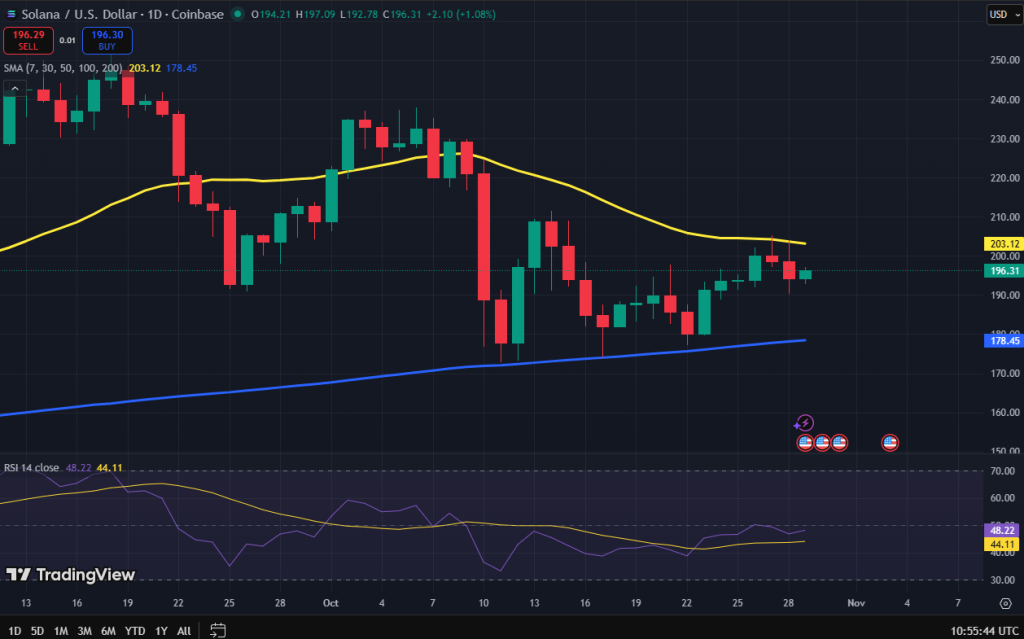Show the 1Y time range
This screenshot has height=639, width=1024.
(x=161, y=631)
